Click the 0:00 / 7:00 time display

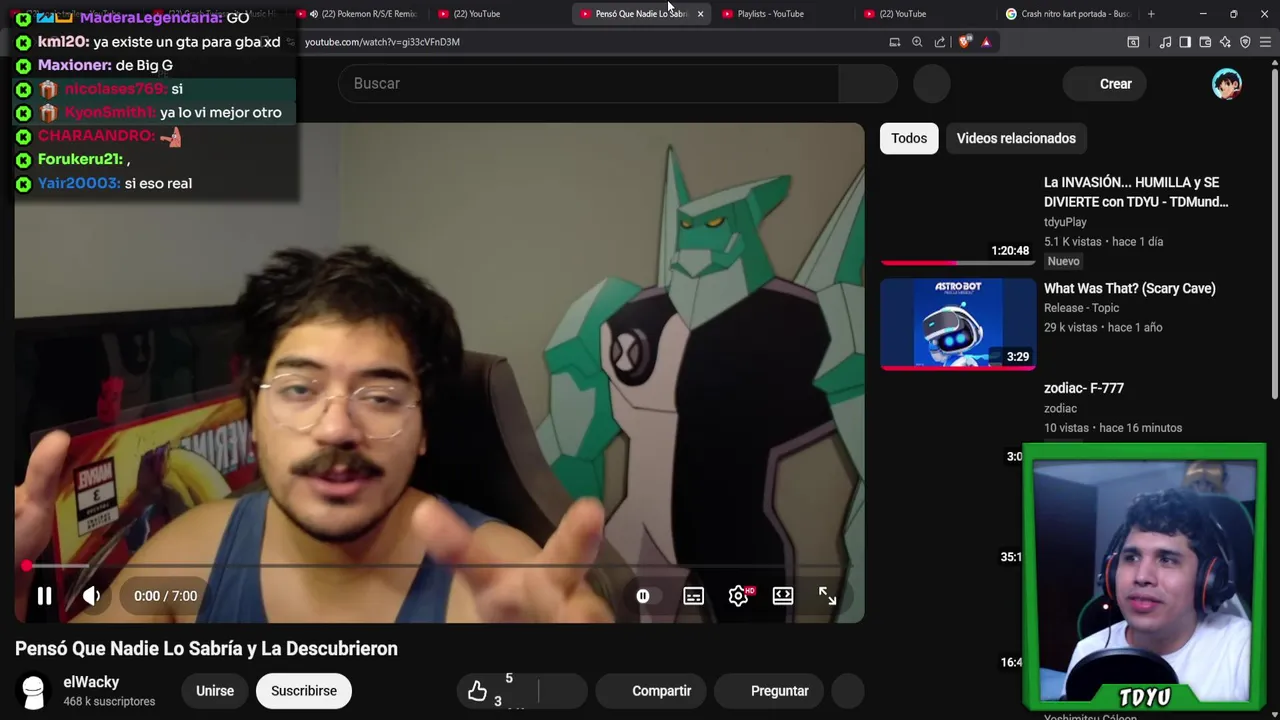pyautogui.click(x=165, y=596)
